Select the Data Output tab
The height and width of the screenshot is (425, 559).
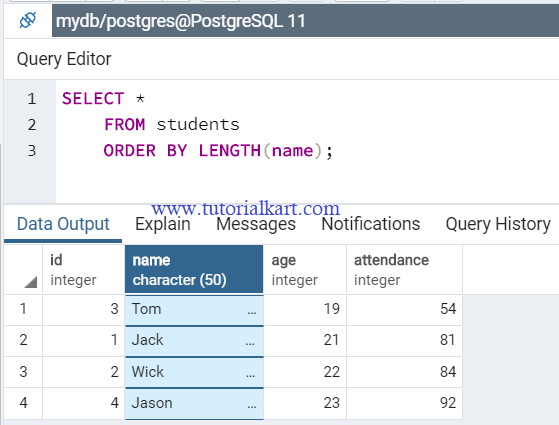[63, 224]
